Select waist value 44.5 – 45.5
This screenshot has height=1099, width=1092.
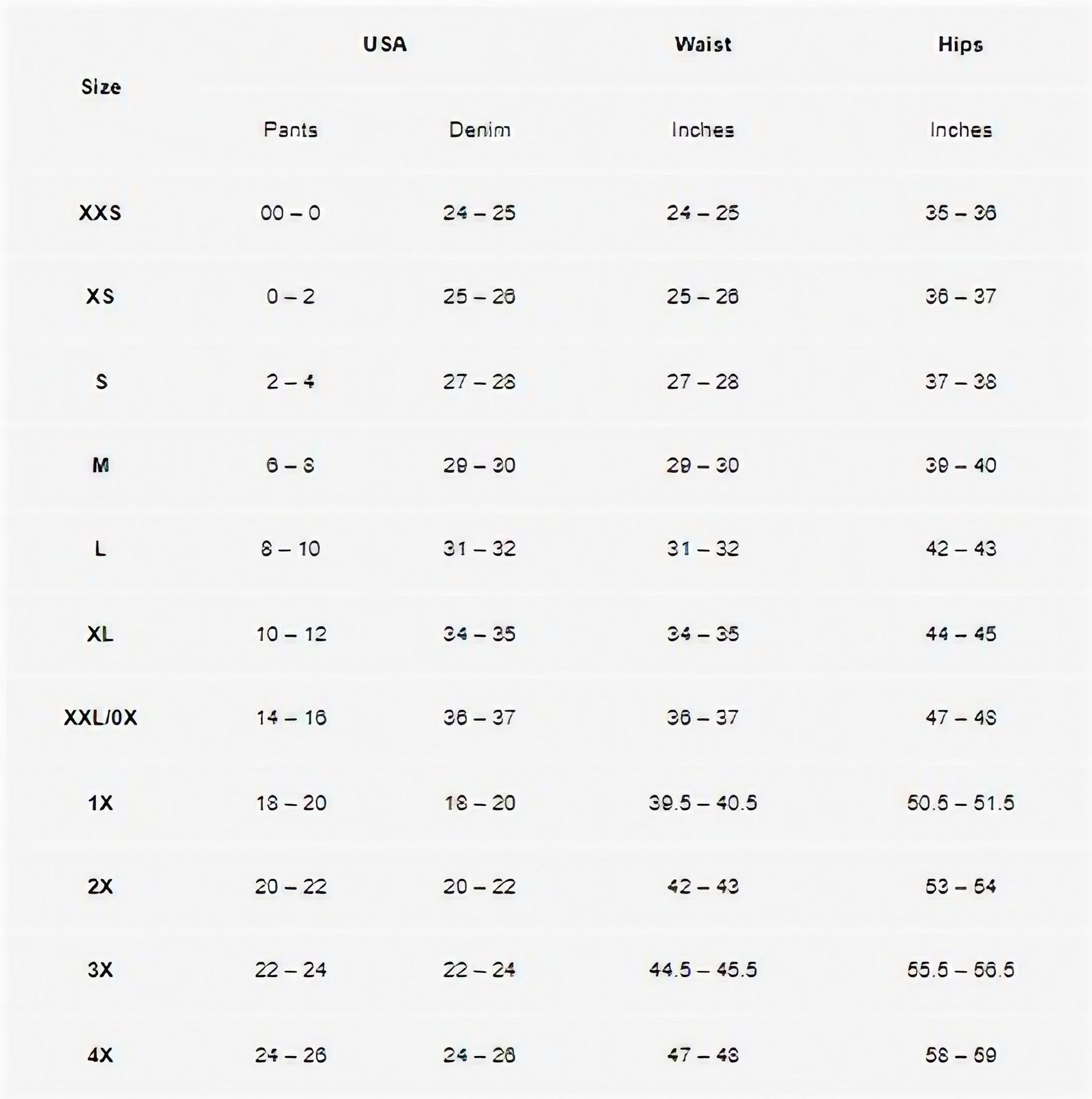tap(703, 970)
